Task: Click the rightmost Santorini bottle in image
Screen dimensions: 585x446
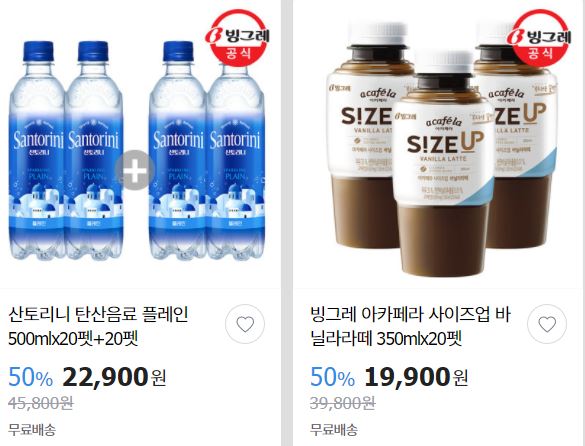Action: tap(235, 160)
